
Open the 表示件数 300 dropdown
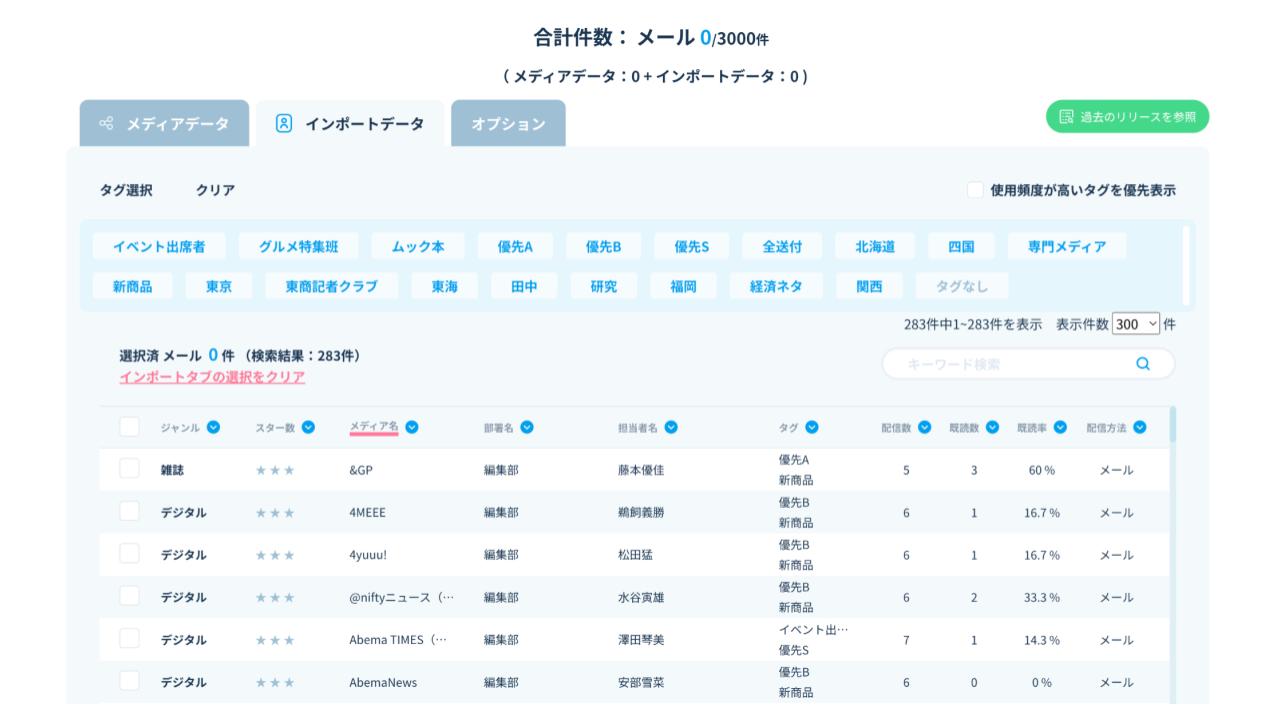(1135, 324)
